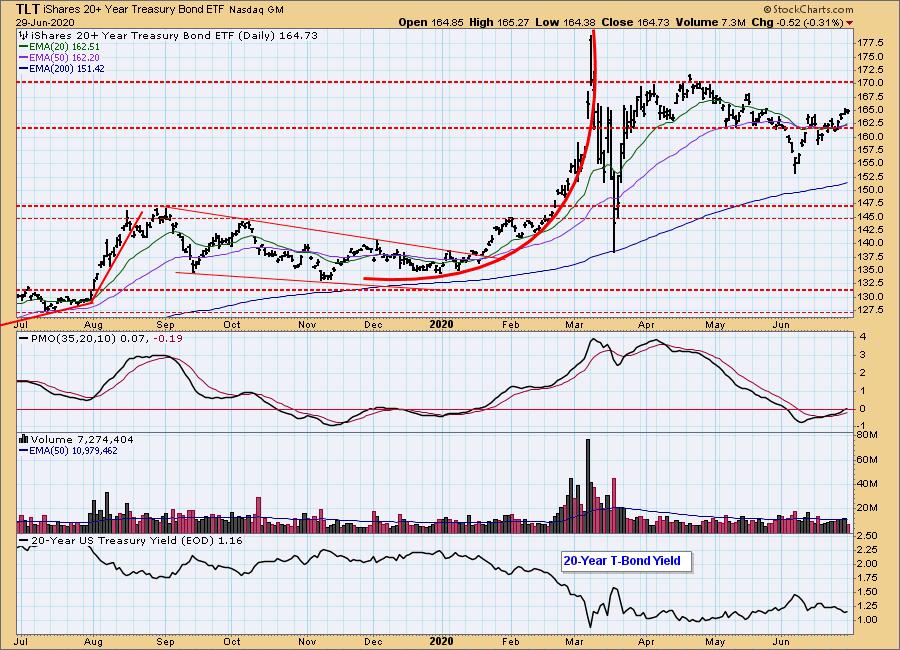Click the Jun label on the bottom yield axis
The width and height of the screenshot is (900, 650).
pos(782,641)
